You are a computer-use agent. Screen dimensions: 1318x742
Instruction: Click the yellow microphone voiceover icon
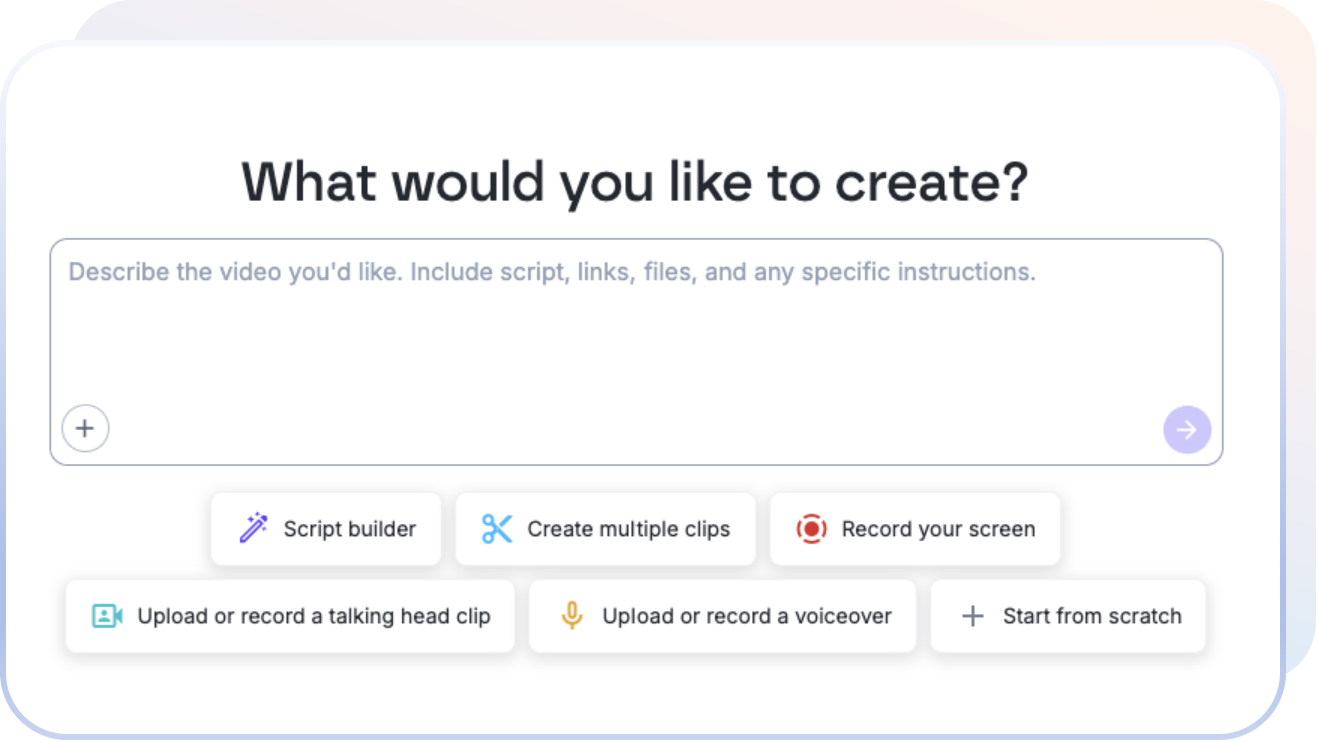coord(572,616)
